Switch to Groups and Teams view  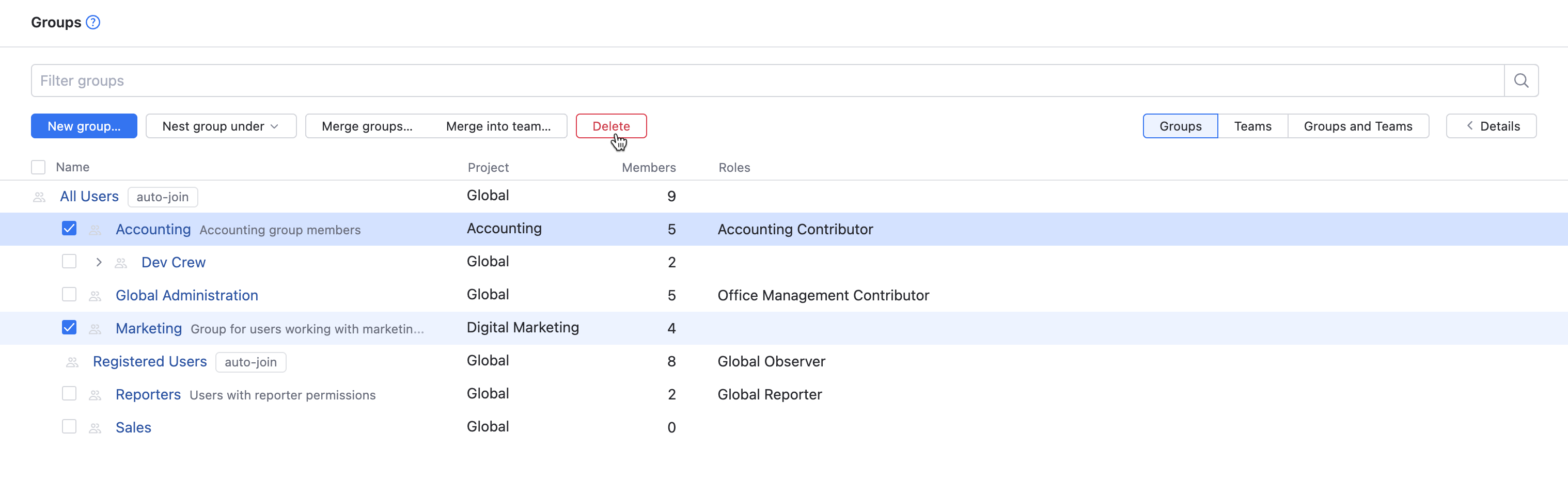(1357, 126)
